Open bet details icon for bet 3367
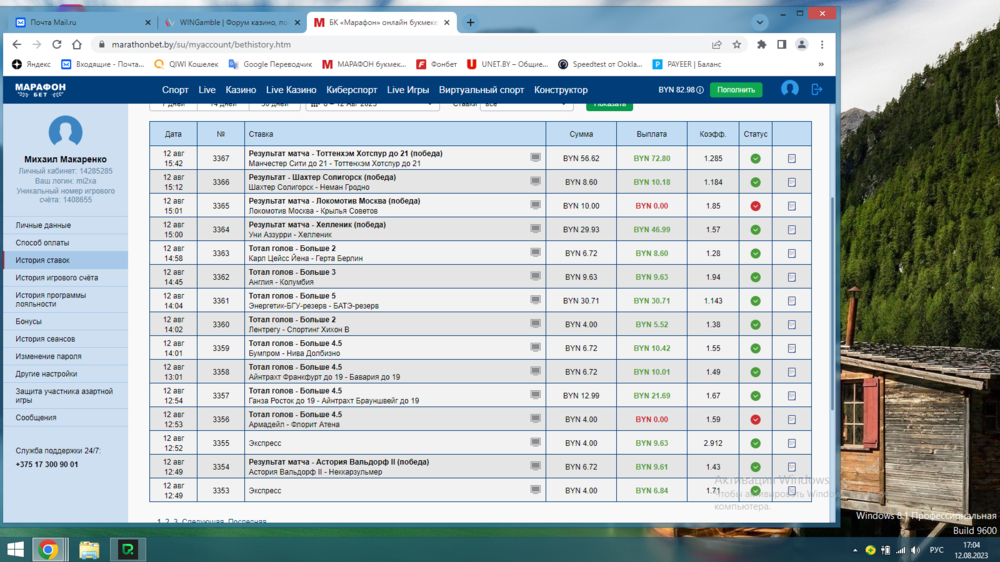Image resolution: width=1000 pixels, height=562 pixels. pyautogui.click(x=791, y=158)
